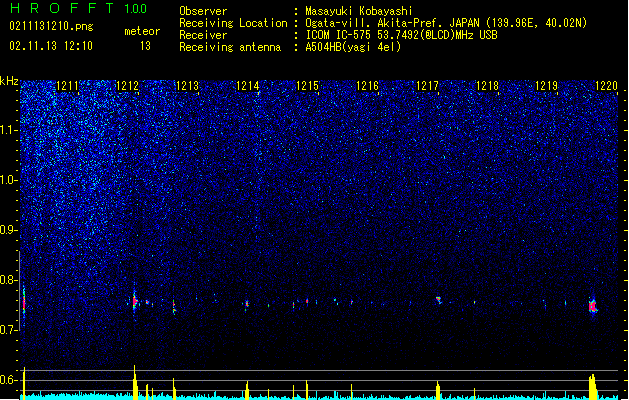Click the Receiving Location label

pyautogui.click(x=233, y=23)
